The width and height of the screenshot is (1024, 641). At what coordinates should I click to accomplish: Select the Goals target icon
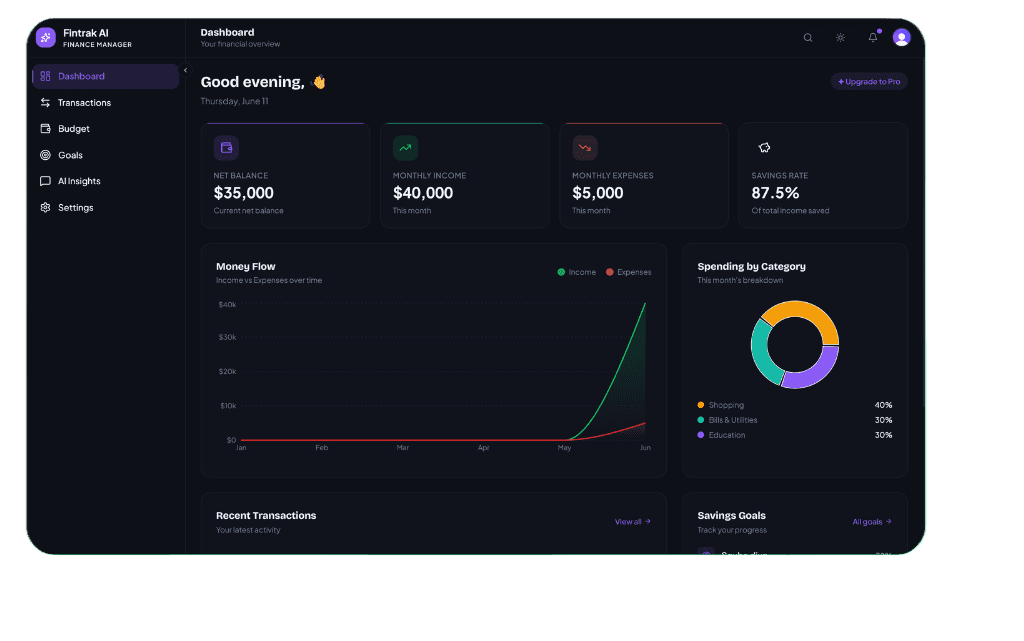click(x=45, y=155)
